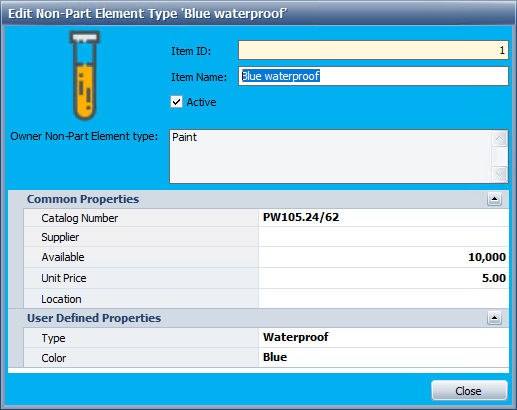Screen dimensions: 517x410
Task: Collapse the Common Properties section
Action: (494, 199)
